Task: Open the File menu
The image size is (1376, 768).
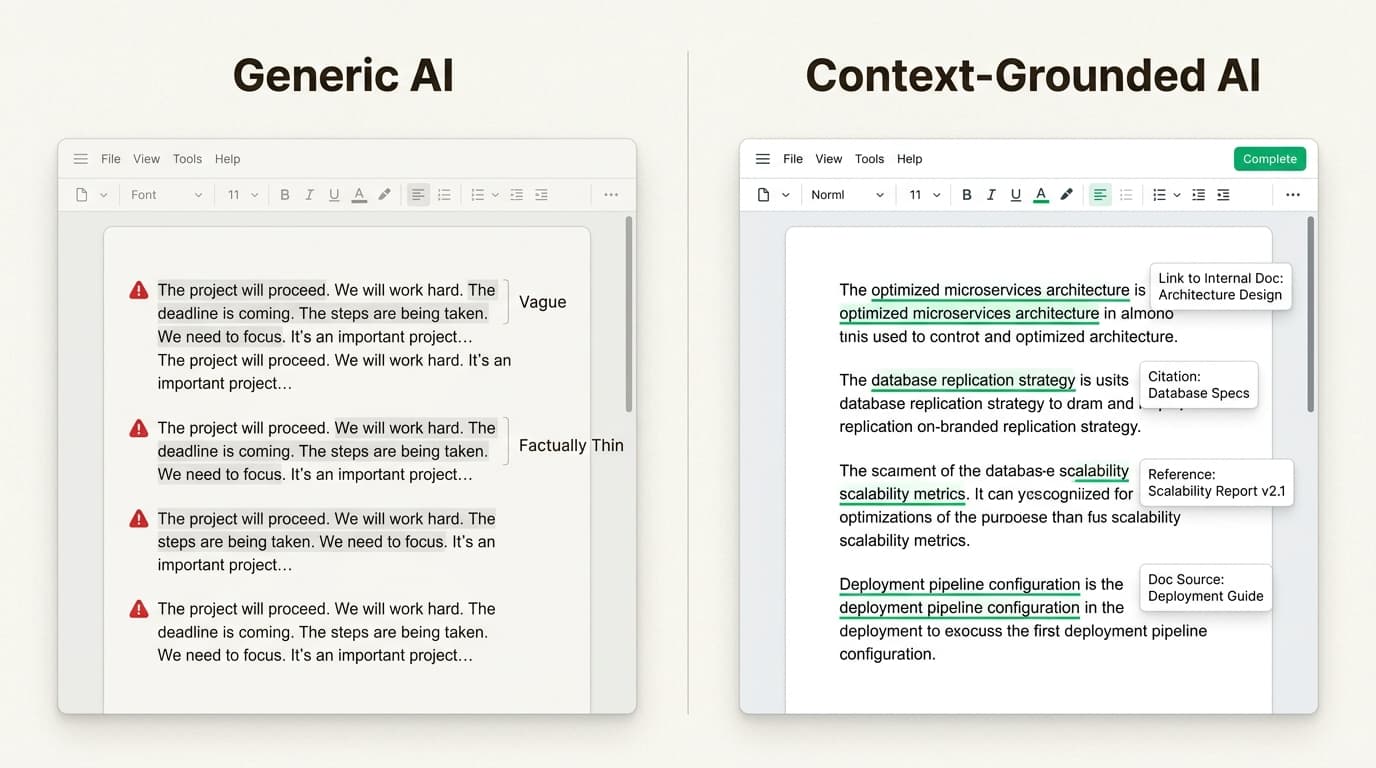Action: tap(110, 158)
